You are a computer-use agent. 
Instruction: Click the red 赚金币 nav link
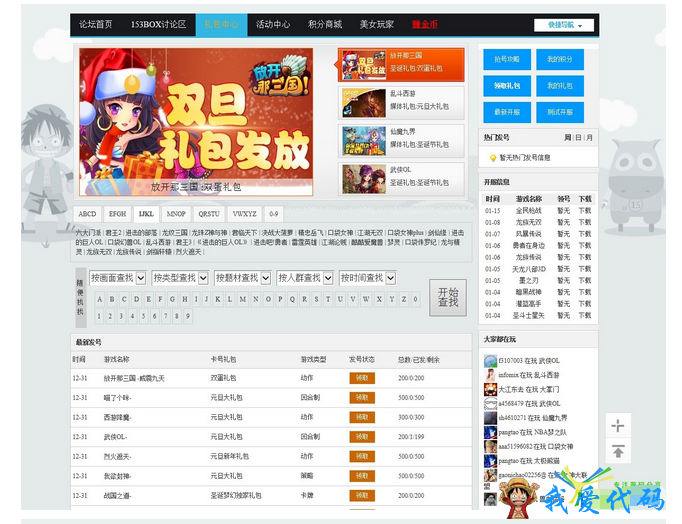(x=425, y=24)
